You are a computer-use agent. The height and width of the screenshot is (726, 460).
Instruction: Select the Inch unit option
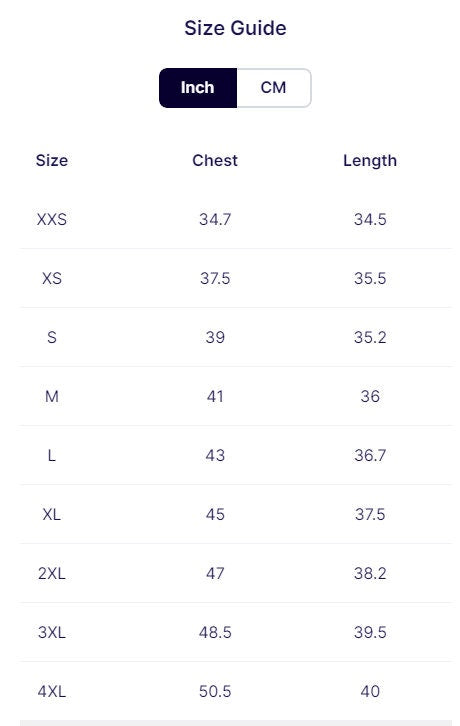tap(198, 88)
